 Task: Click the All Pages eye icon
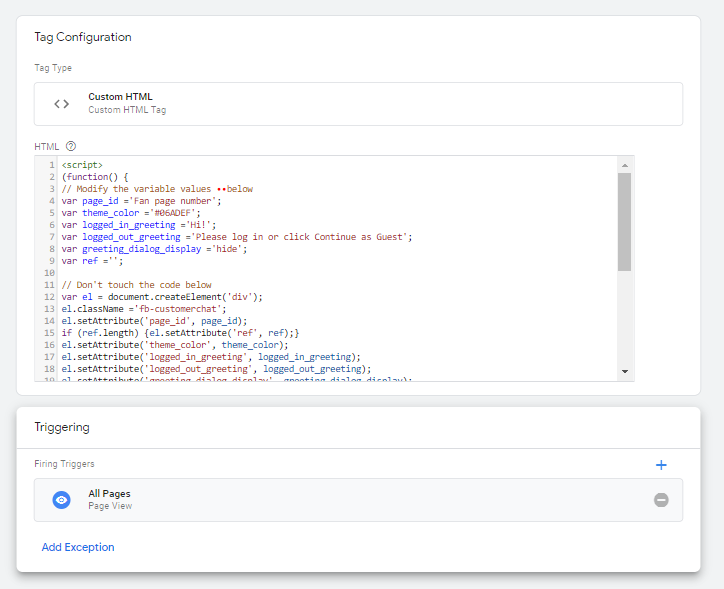click(61, 500)
